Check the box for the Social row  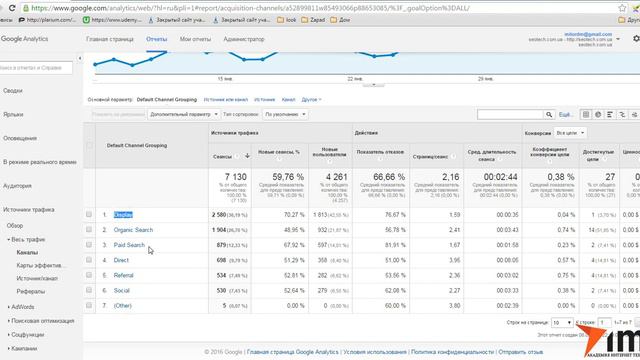pos(89,290)
